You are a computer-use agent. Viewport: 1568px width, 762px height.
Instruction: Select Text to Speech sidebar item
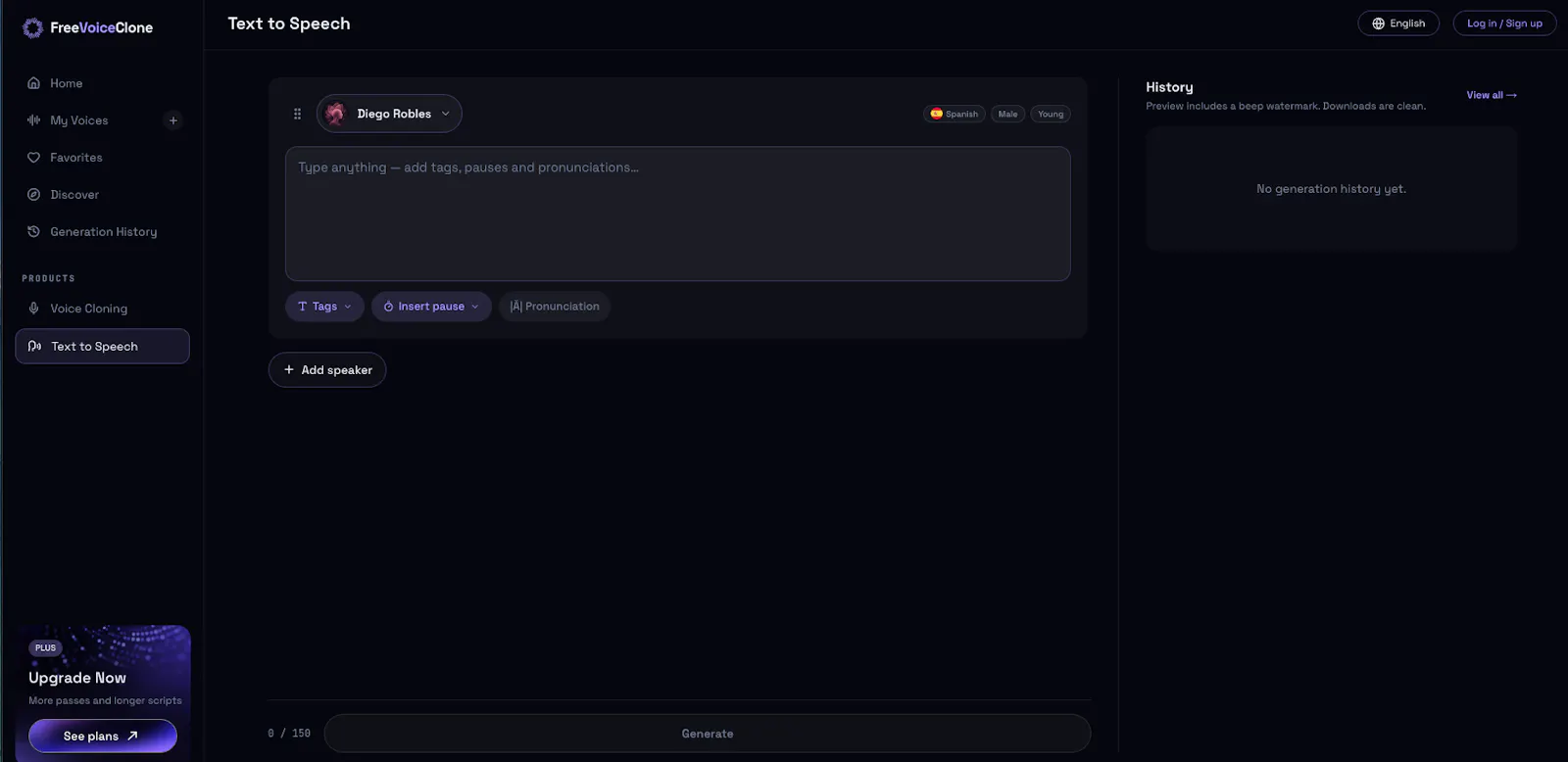click(102, 346)
